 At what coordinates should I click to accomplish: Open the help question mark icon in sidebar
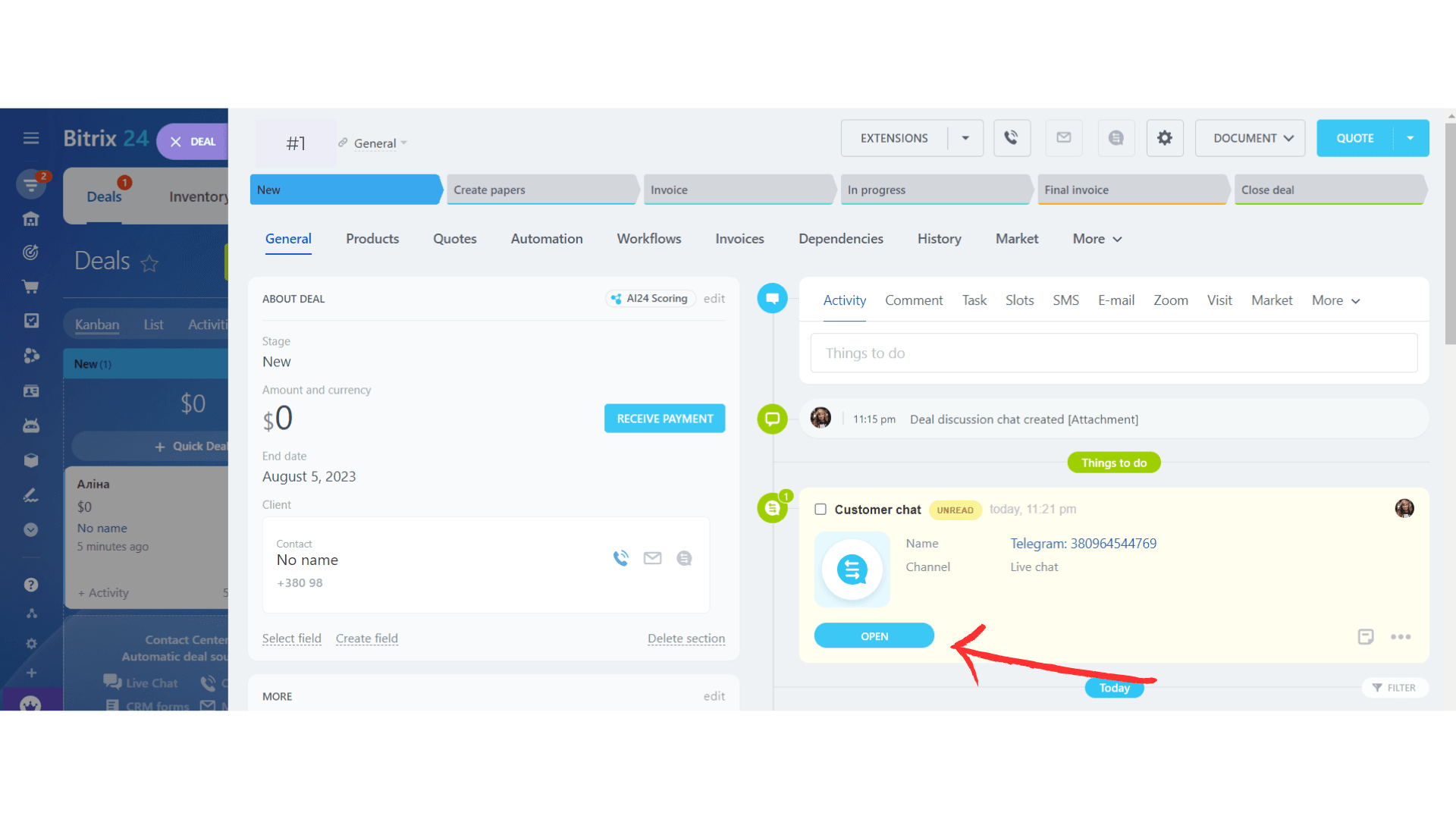pos(31,585)
